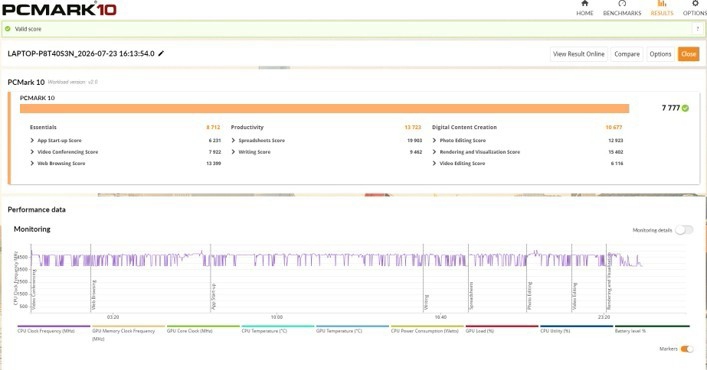Toggle GPU Temperature legend series
Viewport: 707px width, 370px height.
pyautogui.click(x=352, y=329)
